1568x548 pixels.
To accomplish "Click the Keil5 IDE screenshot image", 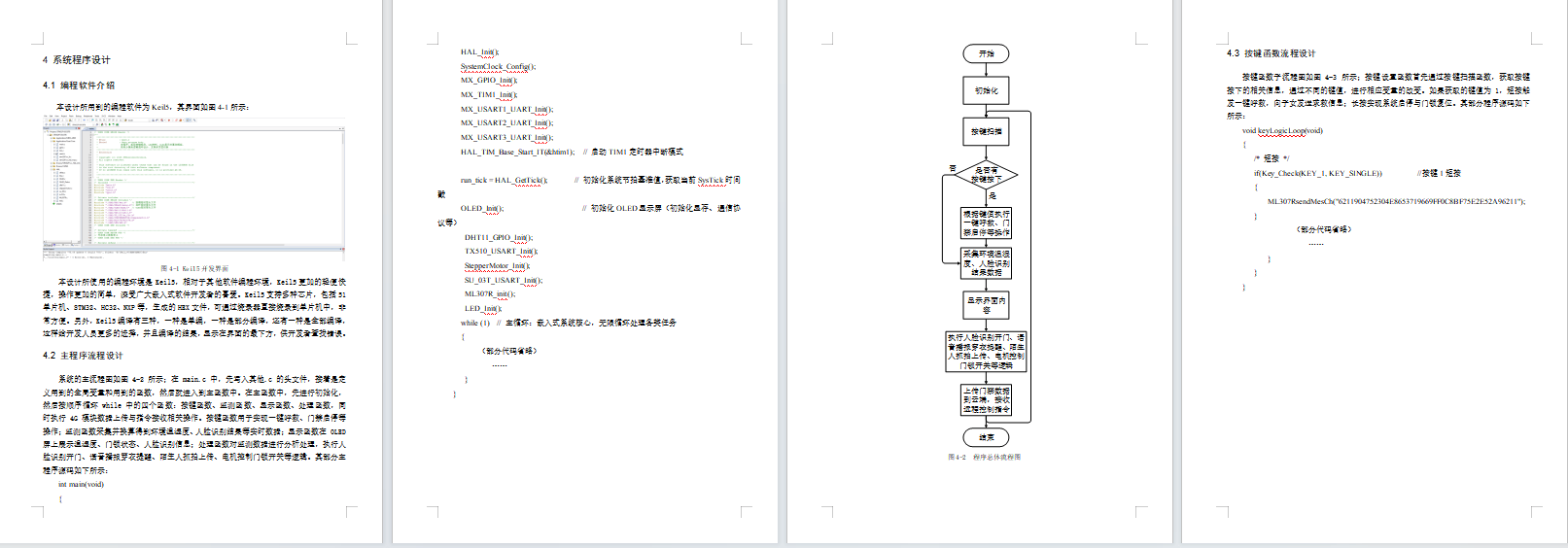I will (193, 188).
